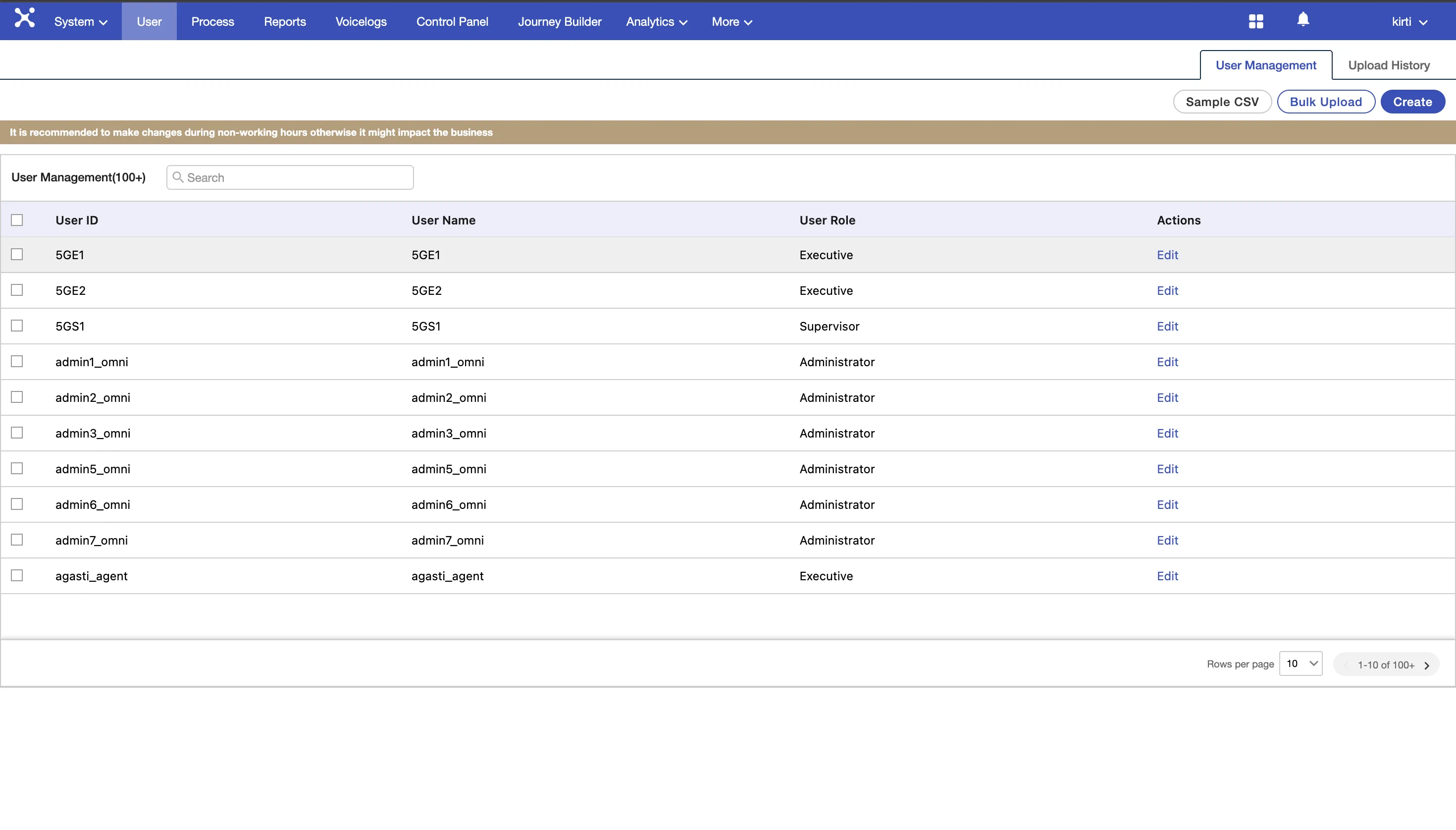Viewport: 1456px width, 830px height.
Task: Open Voicelogs in the navbar
Action: click(361, 22)
